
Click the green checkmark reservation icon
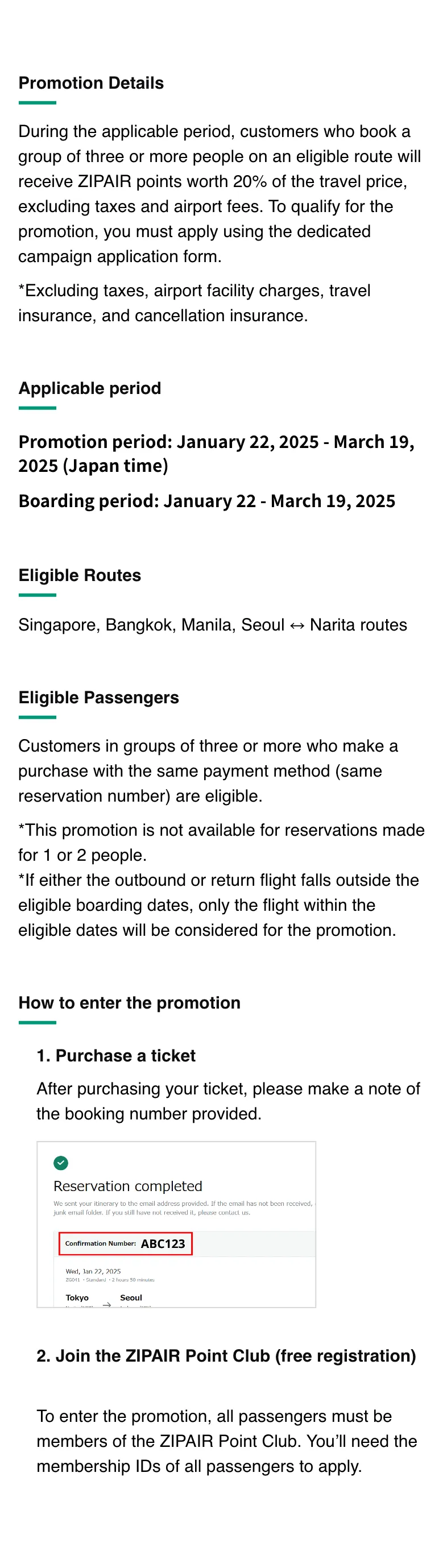[x=61, y=1163]
